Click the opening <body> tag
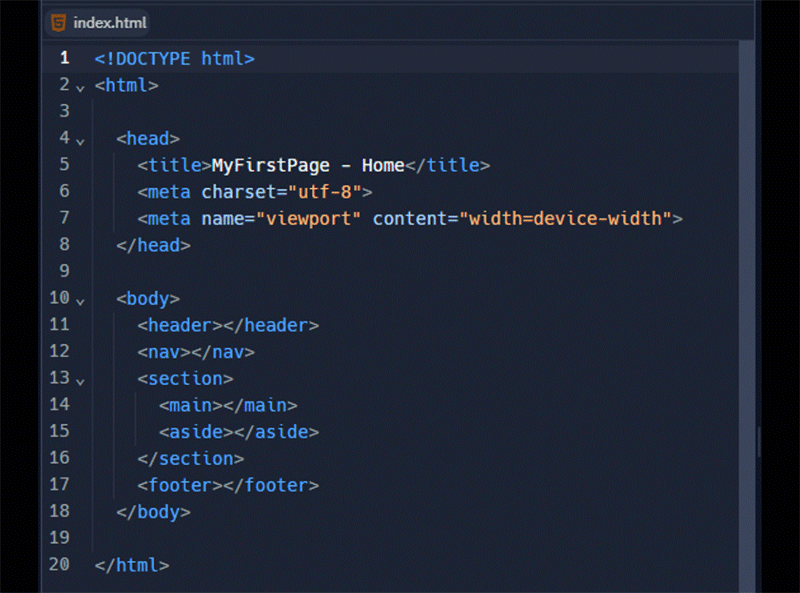800x593 pixels. pos(148,299)
